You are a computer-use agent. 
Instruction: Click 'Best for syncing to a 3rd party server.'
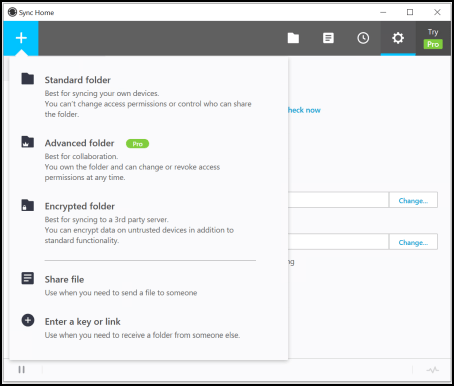click(107, 219)
